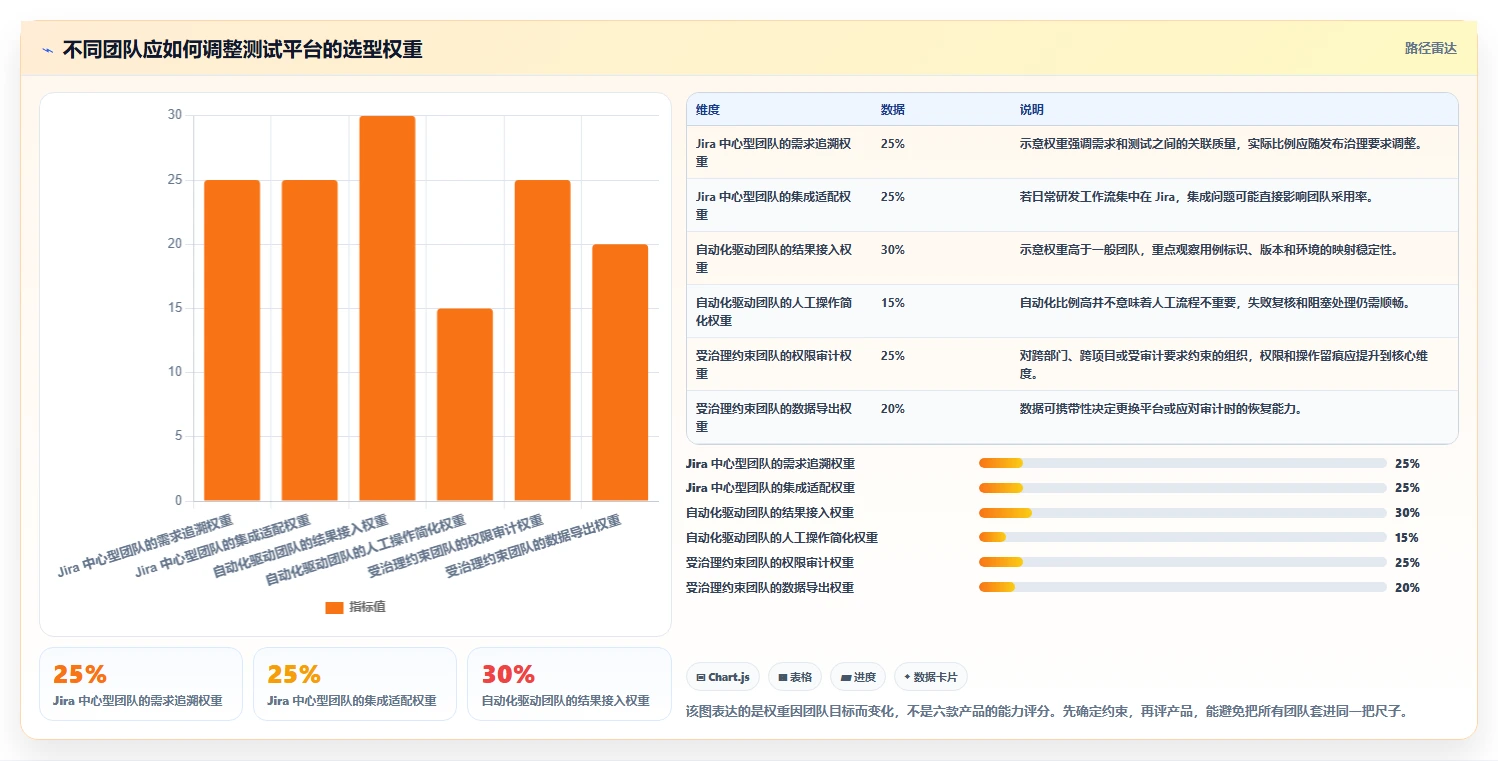Open the yellow 25% 集成适配权重 data card
This screenshot has width=1498, height=761.
[355, 684]
